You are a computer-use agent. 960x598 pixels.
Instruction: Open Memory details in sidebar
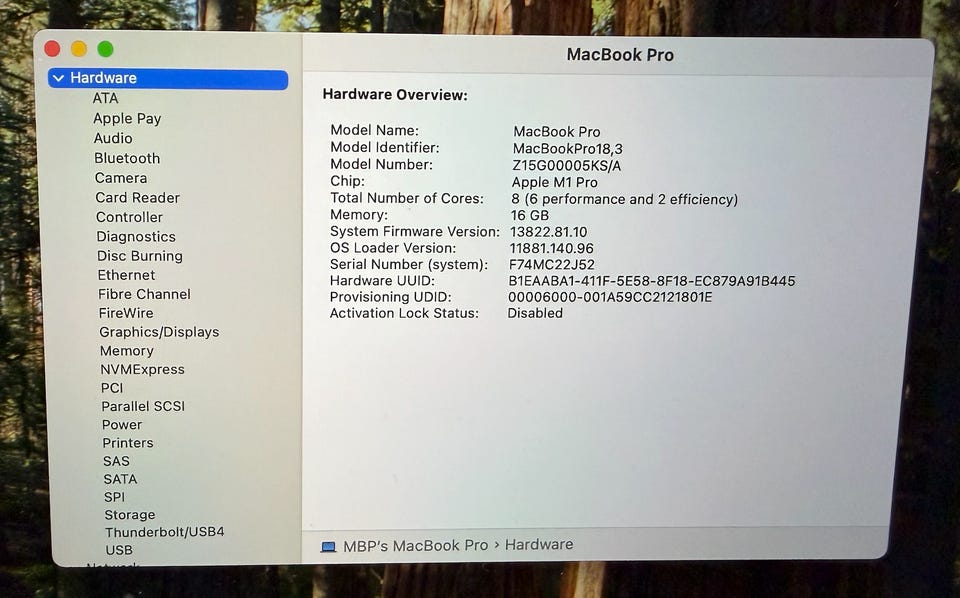point(127,351)
